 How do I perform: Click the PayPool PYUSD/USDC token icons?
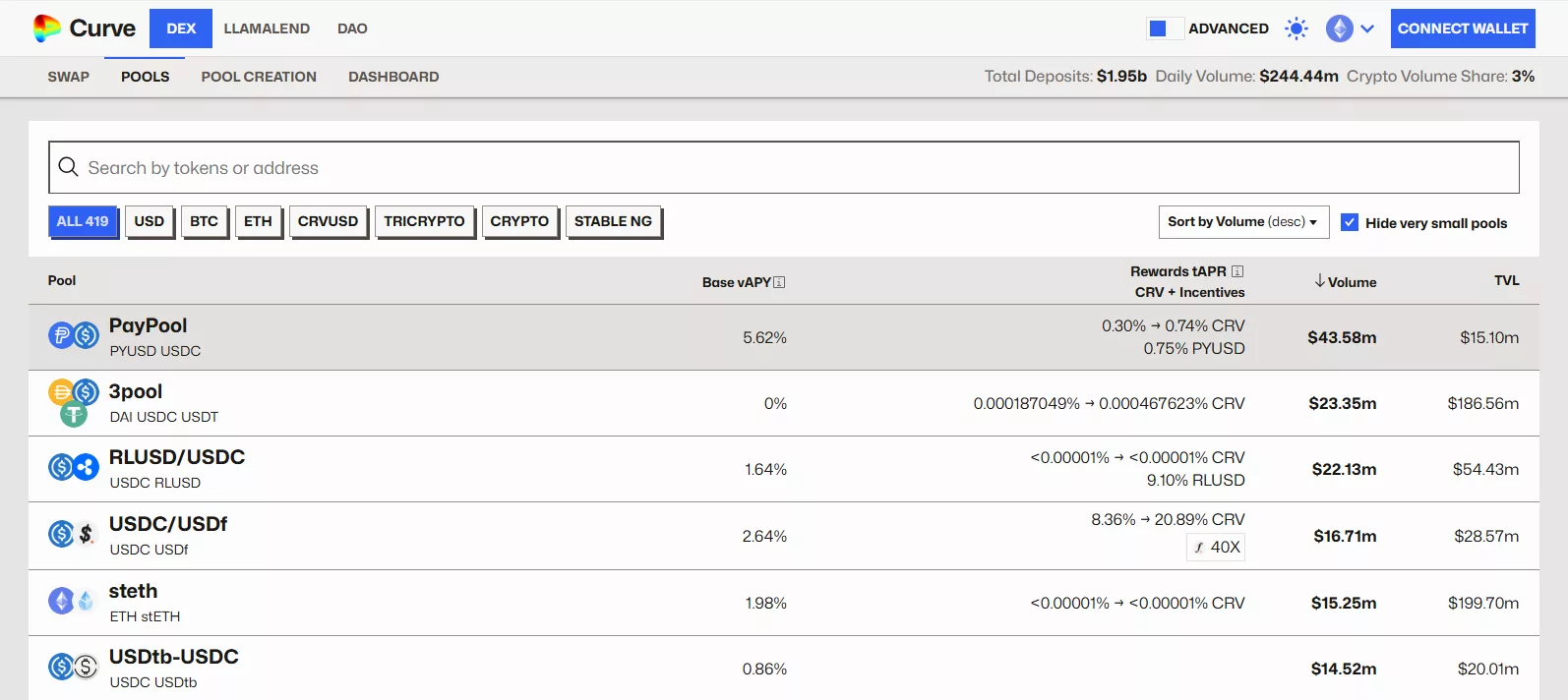74,336
